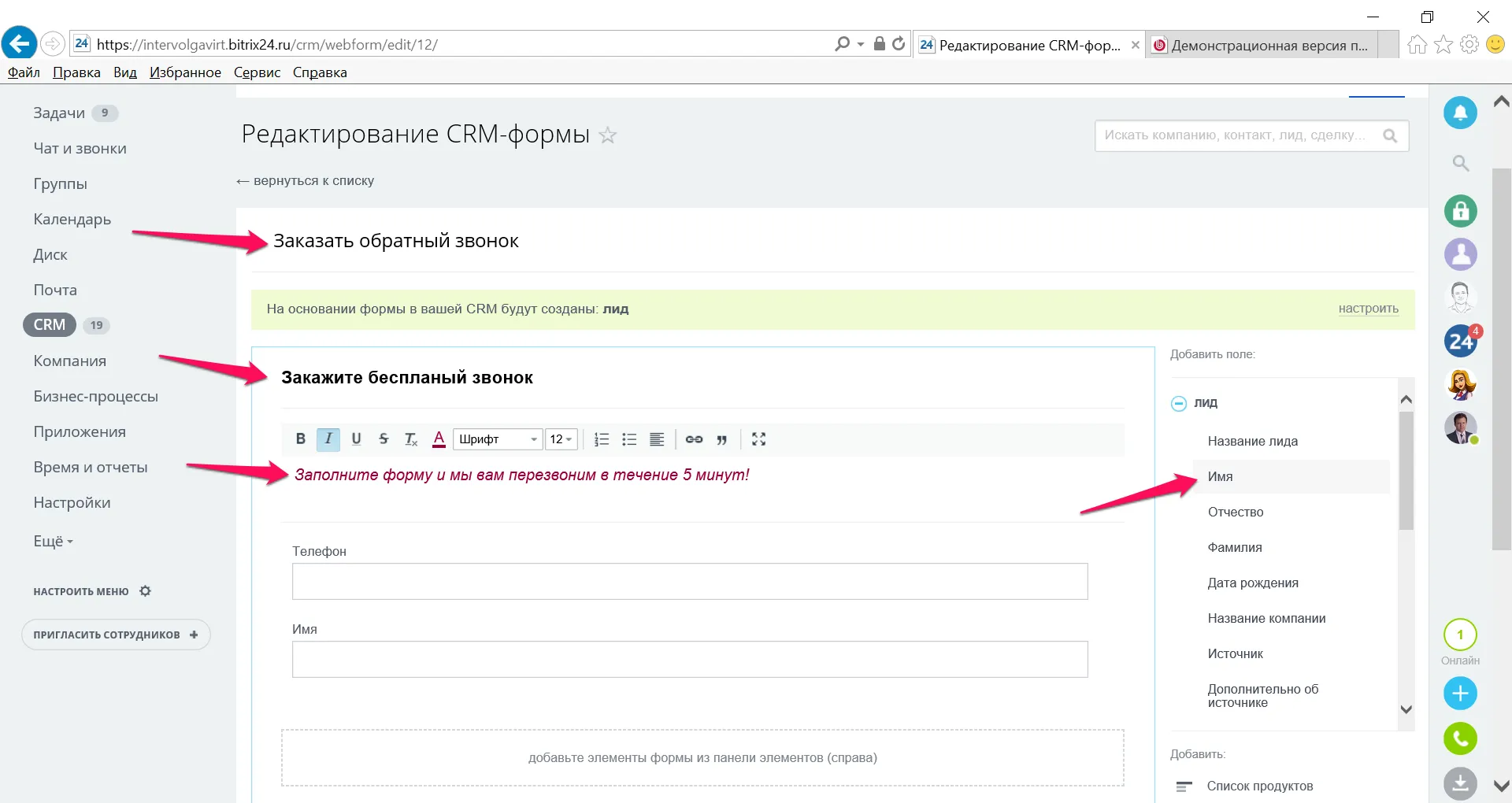Click the remove formatting icon
Viewport: 1512px width, 803px height.
(410, 439)
